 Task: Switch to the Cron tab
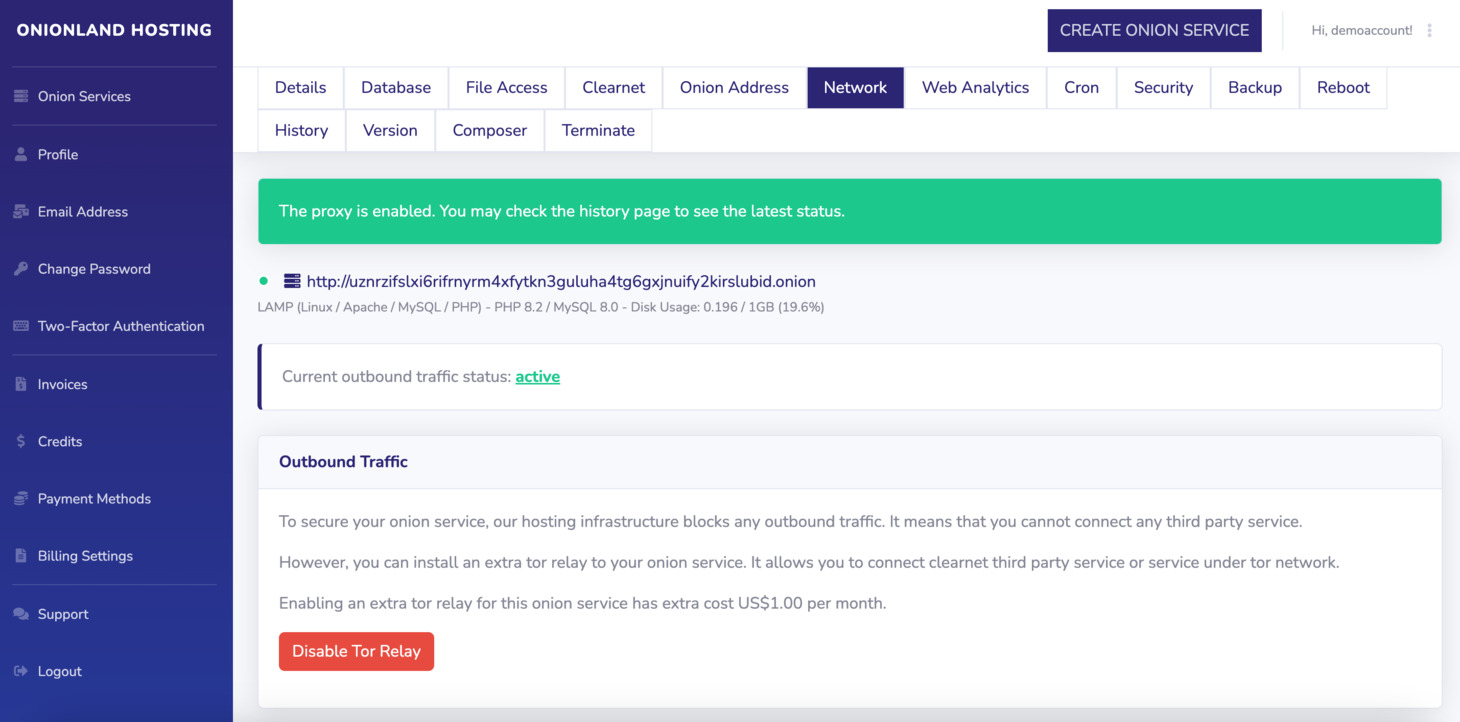pyautogui.click(x=1082, y=87)
